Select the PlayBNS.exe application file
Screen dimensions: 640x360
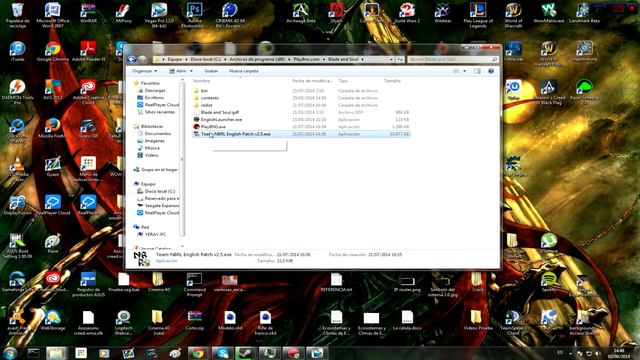tap(301, 127)
